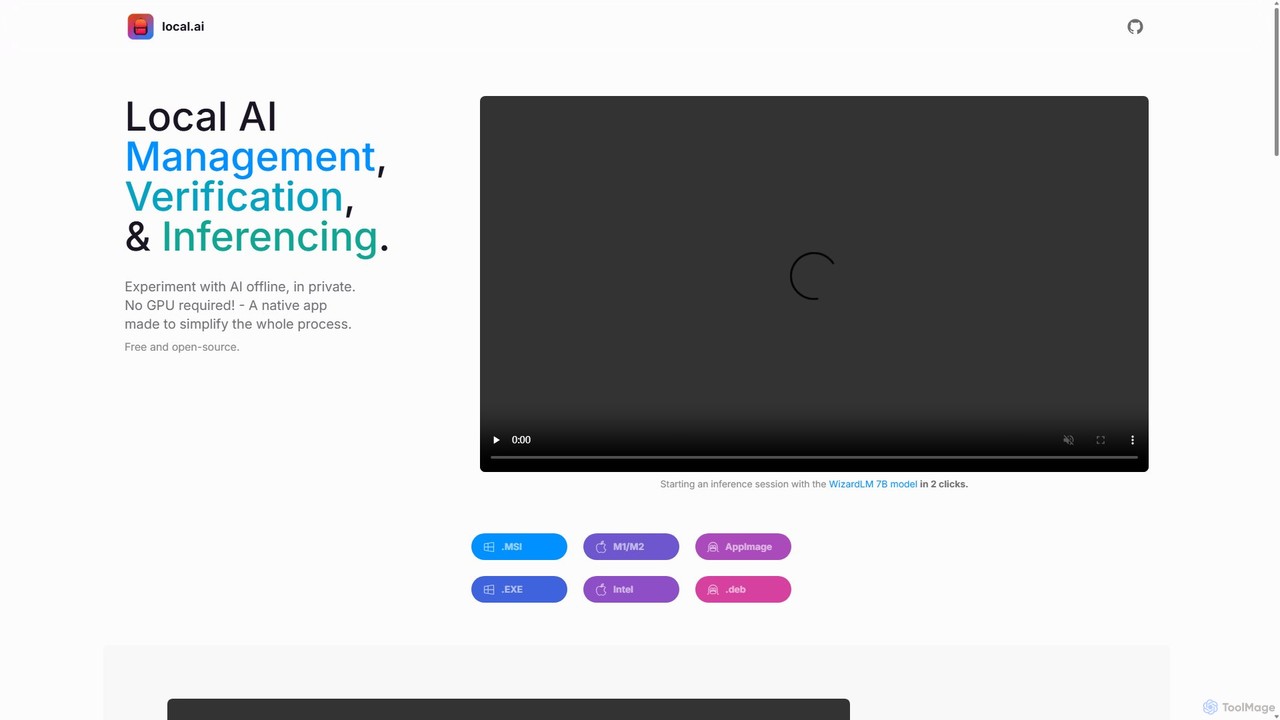Image resolution: width=1280 pixels, height=720 pixels.
Task: Download the .MSI installer
Action: click(x=519, y=547)
